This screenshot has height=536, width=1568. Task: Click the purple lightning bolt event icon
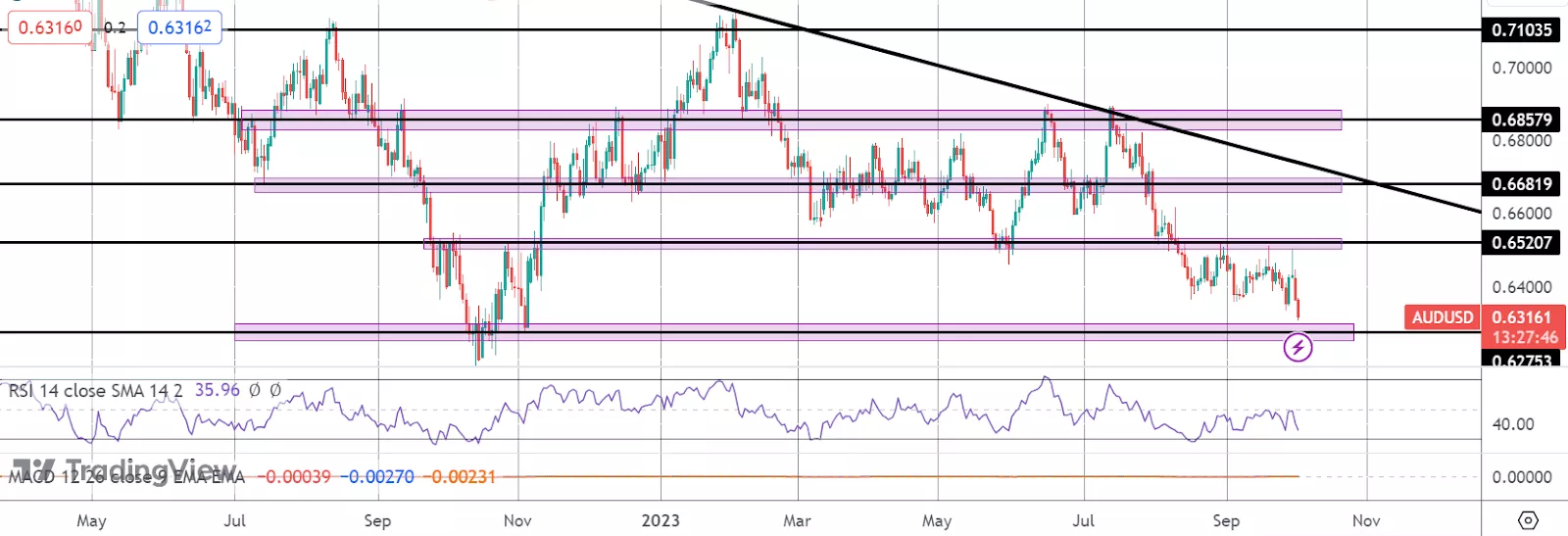point(1298,347)
